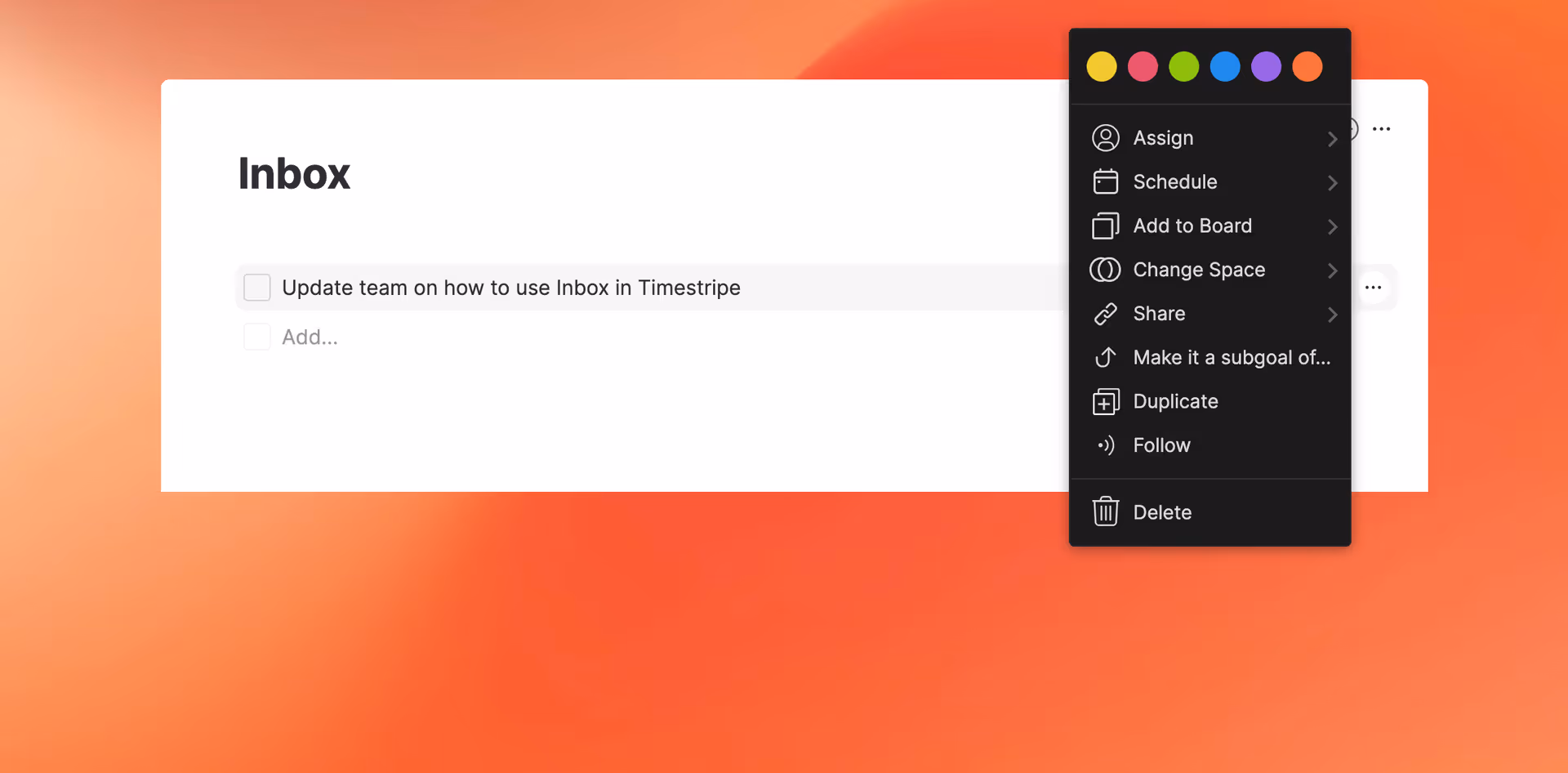Pick the purple color swatch
Image resolution: width=1568 pixels, height=773 pixels.
click(1266, 66)
